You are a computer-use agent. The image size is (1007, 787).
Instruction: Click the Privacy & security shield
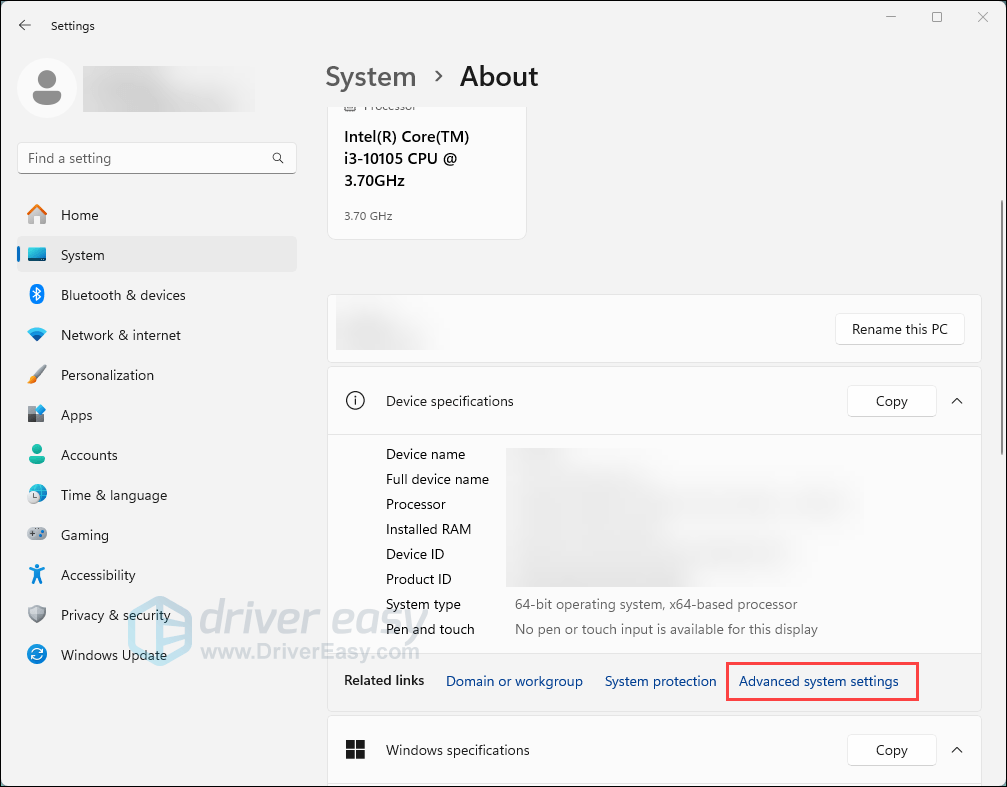(x=37, y=615)
